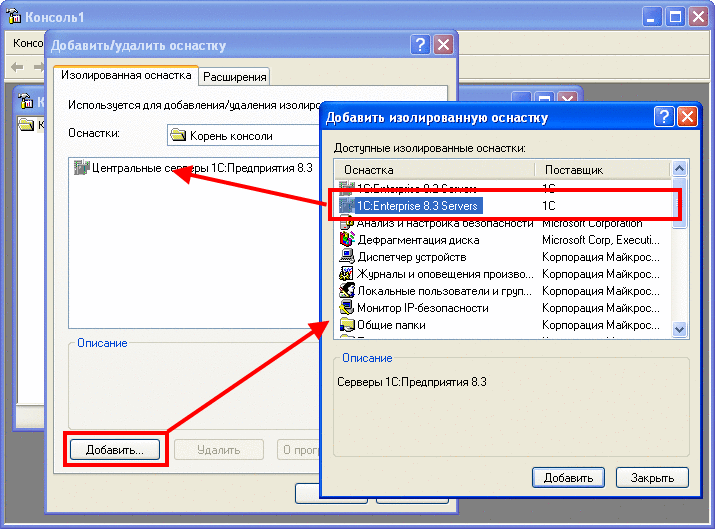This screenshot has height=529, width=715.
Task: Click the inner console window icon
Action: tap(26, 101)
